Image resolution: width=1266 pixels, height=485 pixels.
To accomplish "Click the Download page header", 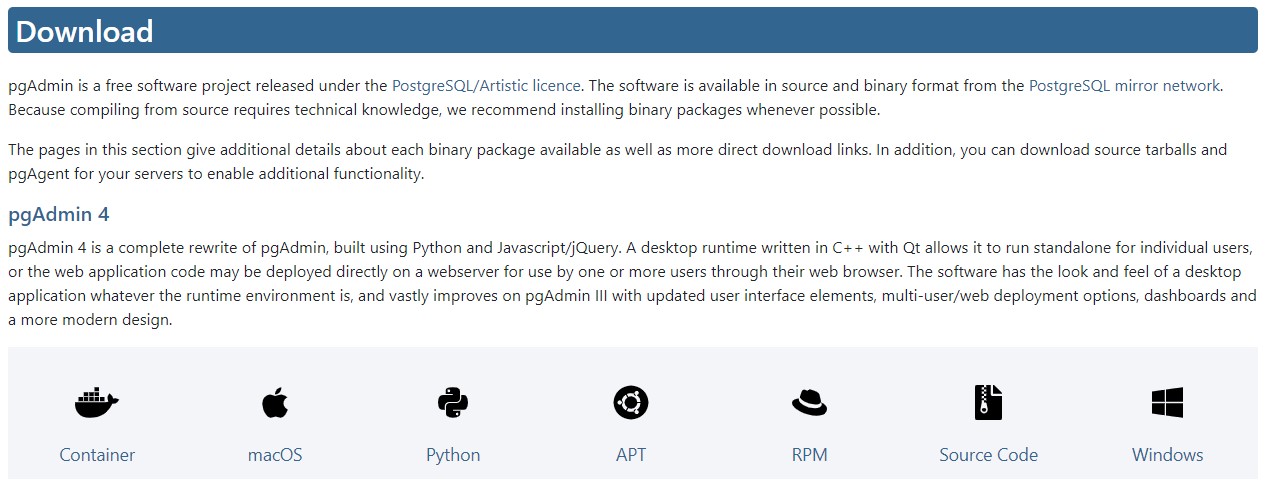I will [633, 31].
